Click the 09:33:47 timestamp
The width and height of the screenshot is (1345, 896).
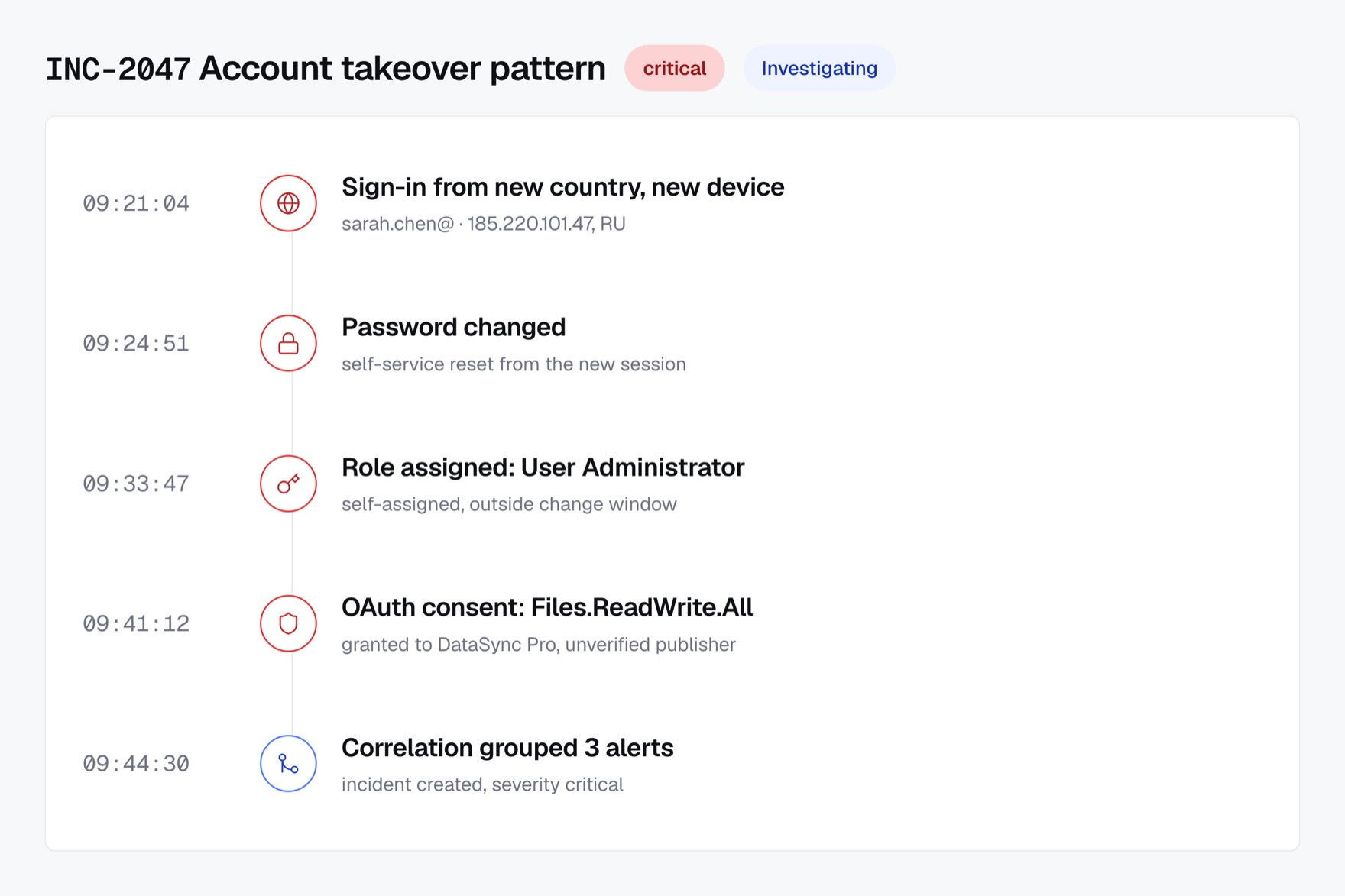coord(136,484)
